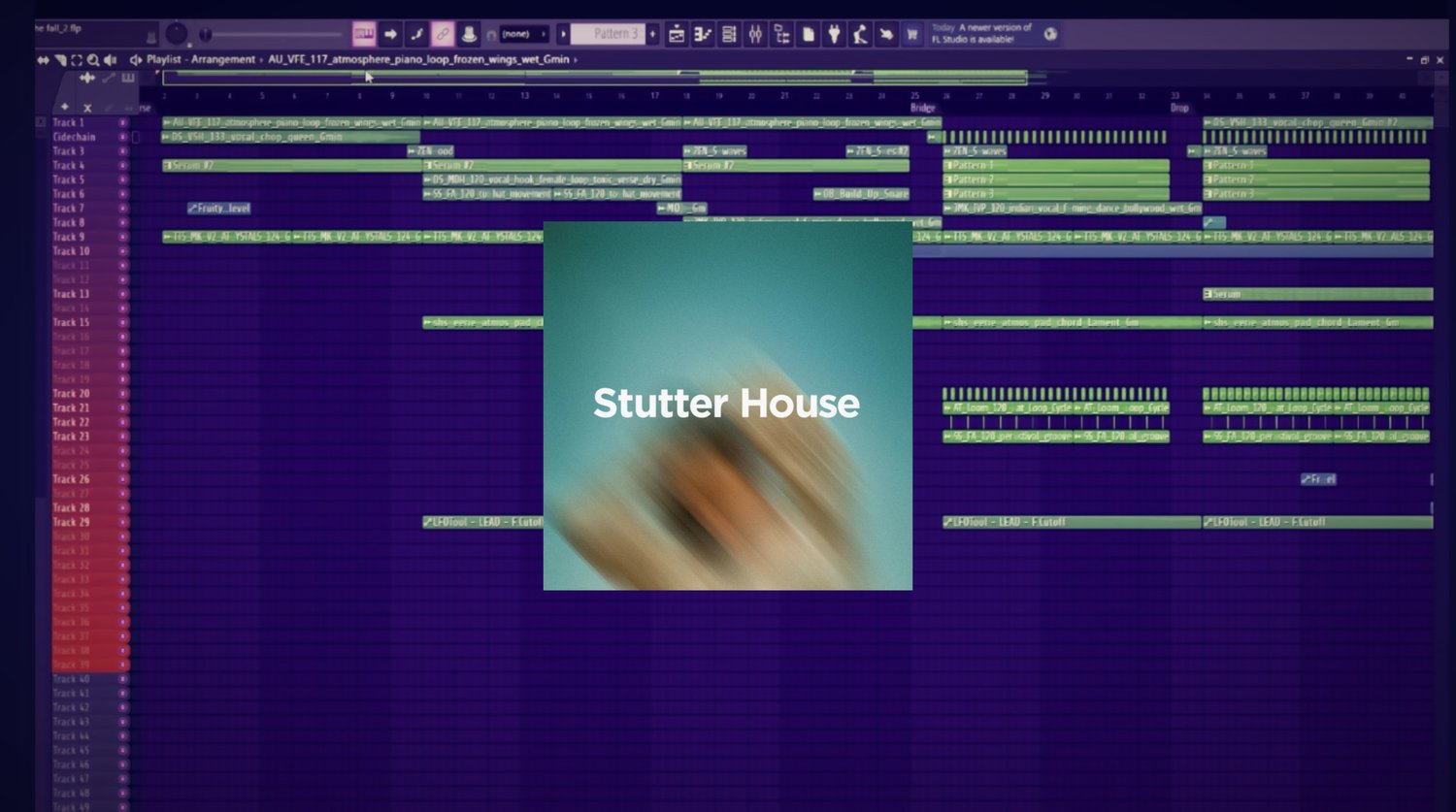The image size is (1456, 812).
Task: Toggle mute switch on Track 4
Action: coord(123,166)
